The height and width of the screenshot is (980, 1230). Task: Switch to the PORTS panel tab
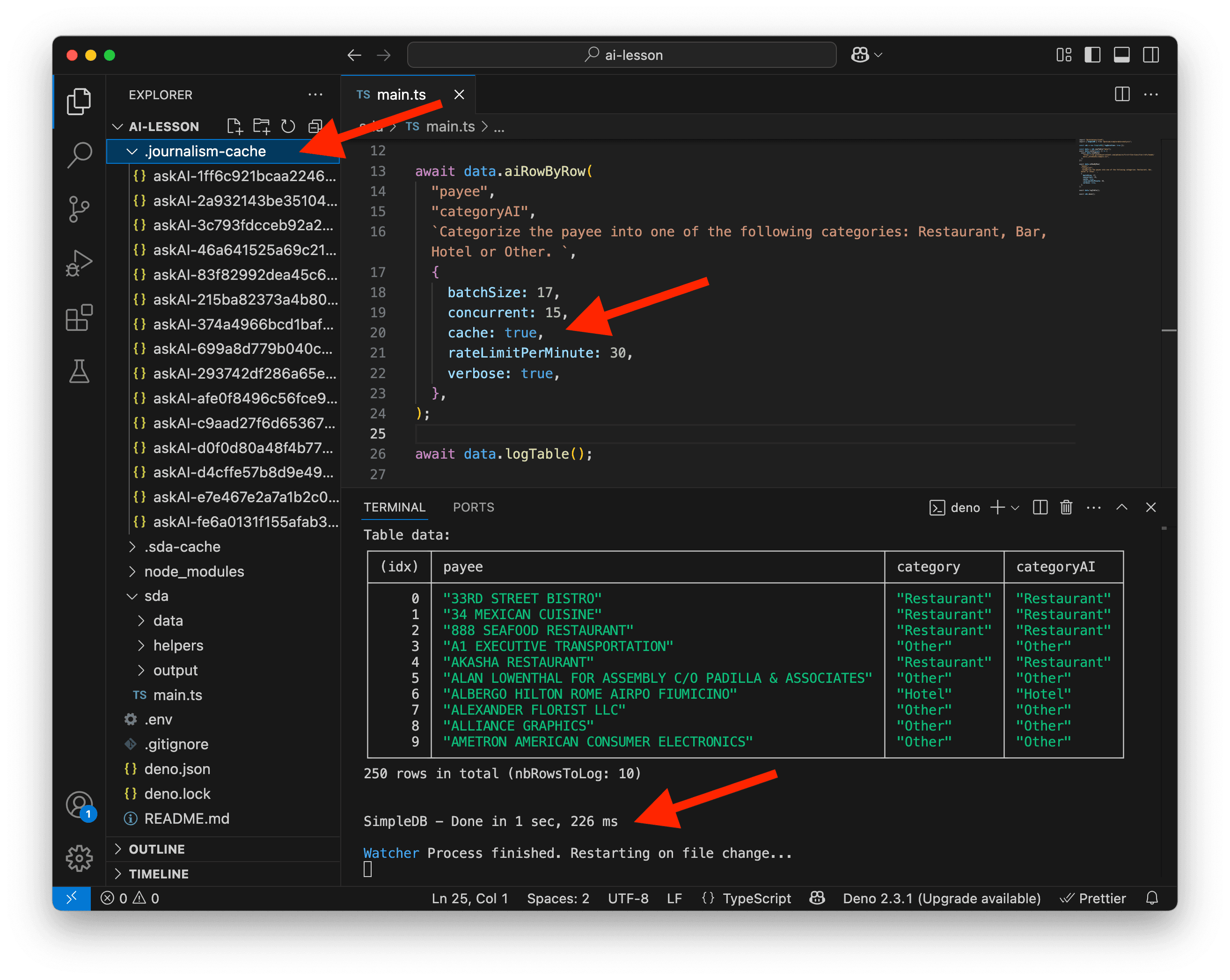pyautogui.click(x=473, y=507)
